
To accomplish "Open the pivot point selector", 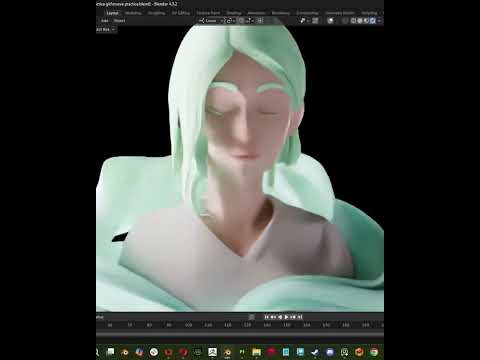I will tap(230, 21).
